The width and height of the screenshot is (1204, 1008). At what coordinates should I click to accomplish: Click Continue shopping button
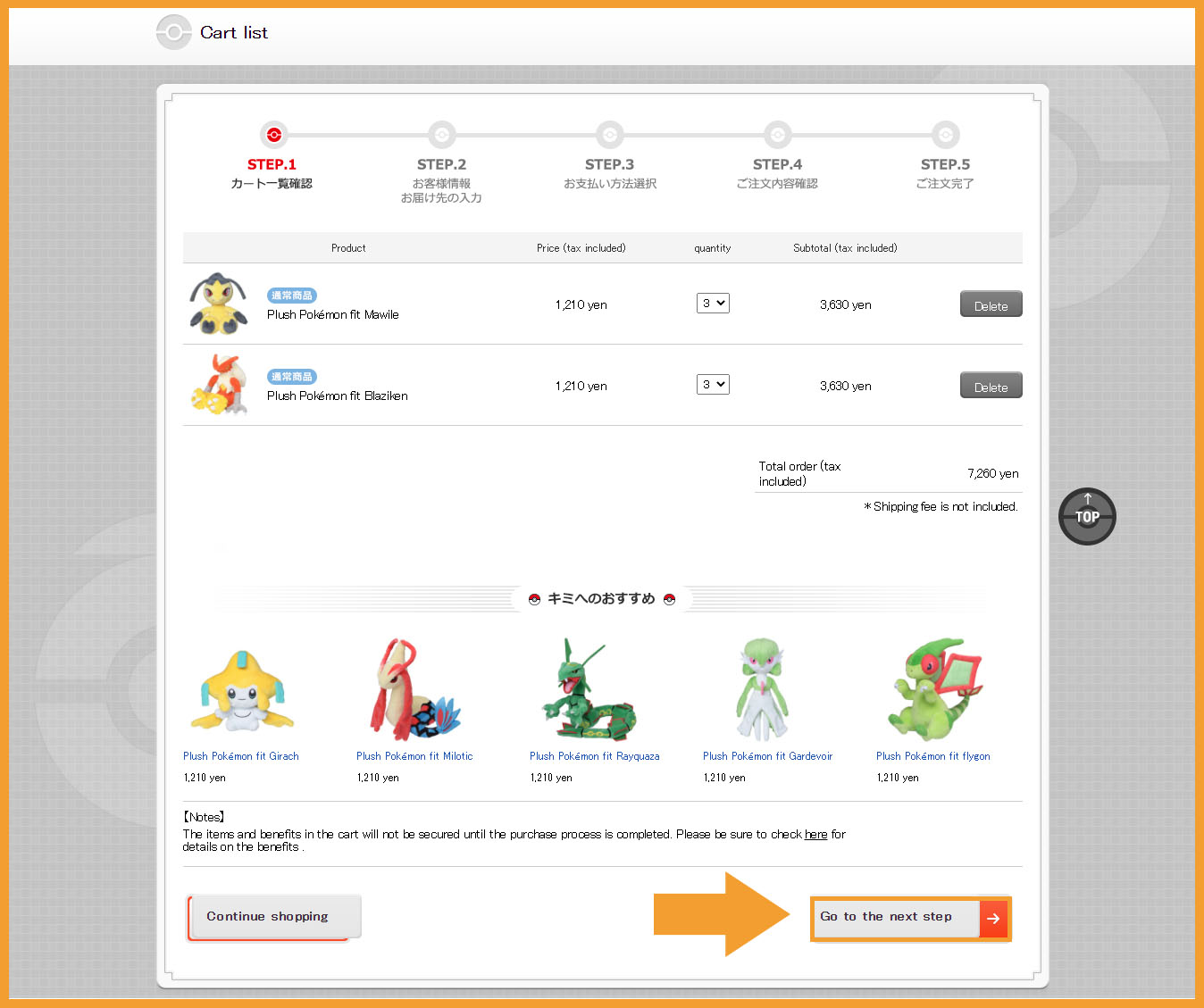(274, 917)
